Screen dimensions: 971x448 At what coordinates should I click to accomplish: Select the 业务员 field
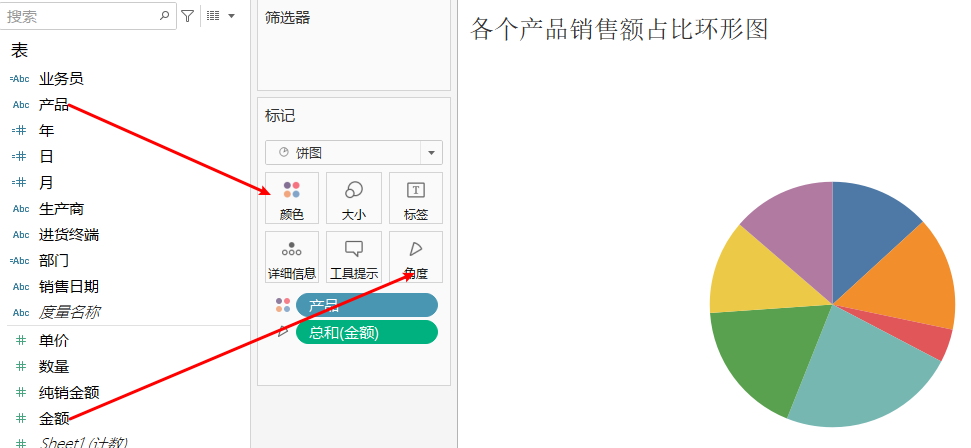point(61,79)
